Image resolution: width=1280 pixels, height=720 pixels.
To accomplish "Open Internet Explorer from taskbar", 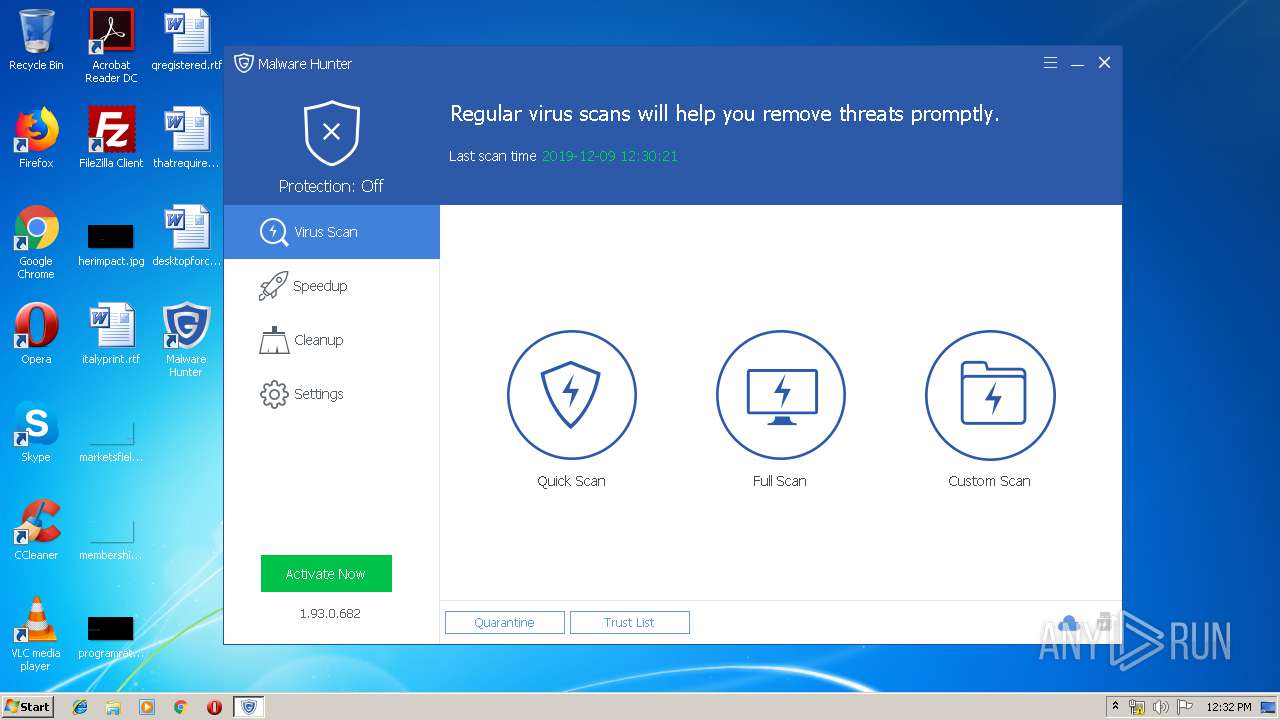I will (80, 707).
